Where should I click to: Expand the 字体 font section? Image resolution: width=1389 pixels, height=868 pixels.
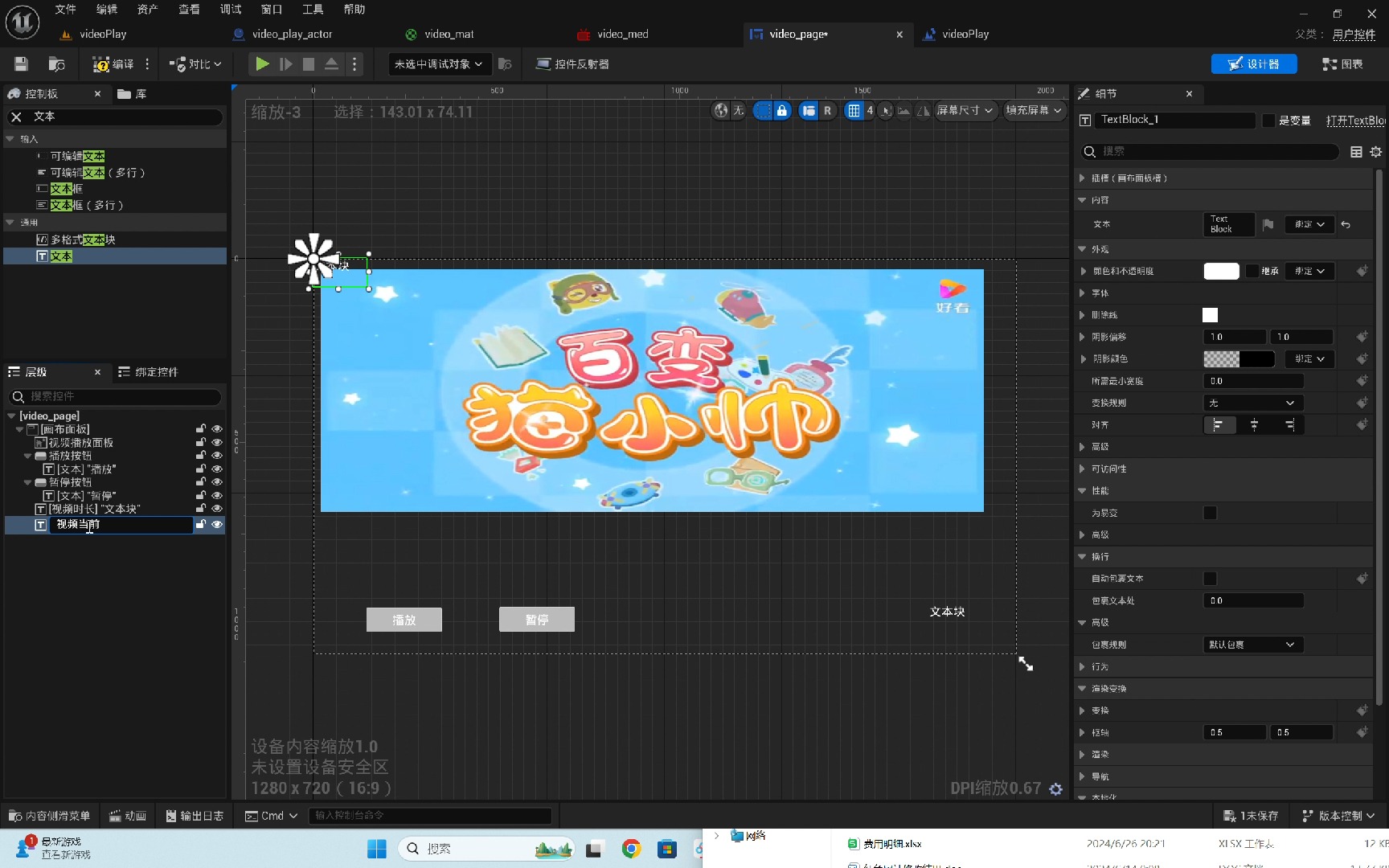point(1082,293)
